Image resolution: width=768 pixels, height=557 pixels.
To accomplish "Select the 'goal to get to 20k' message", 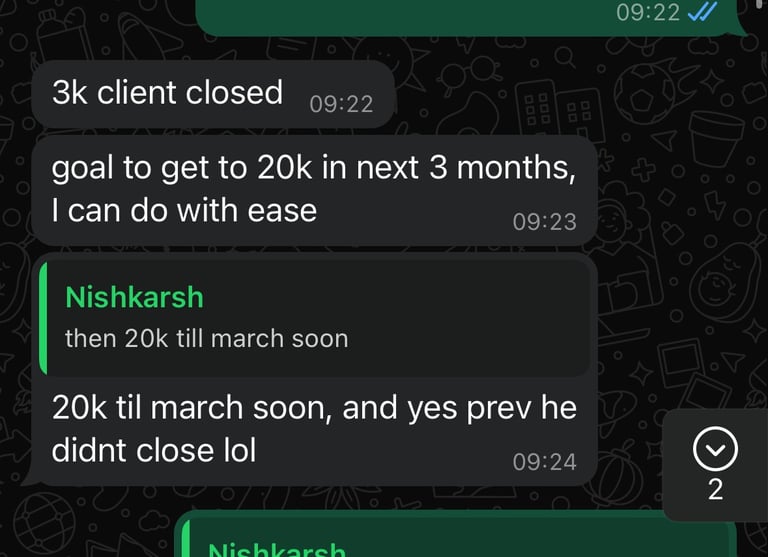I will click(314, 190).
